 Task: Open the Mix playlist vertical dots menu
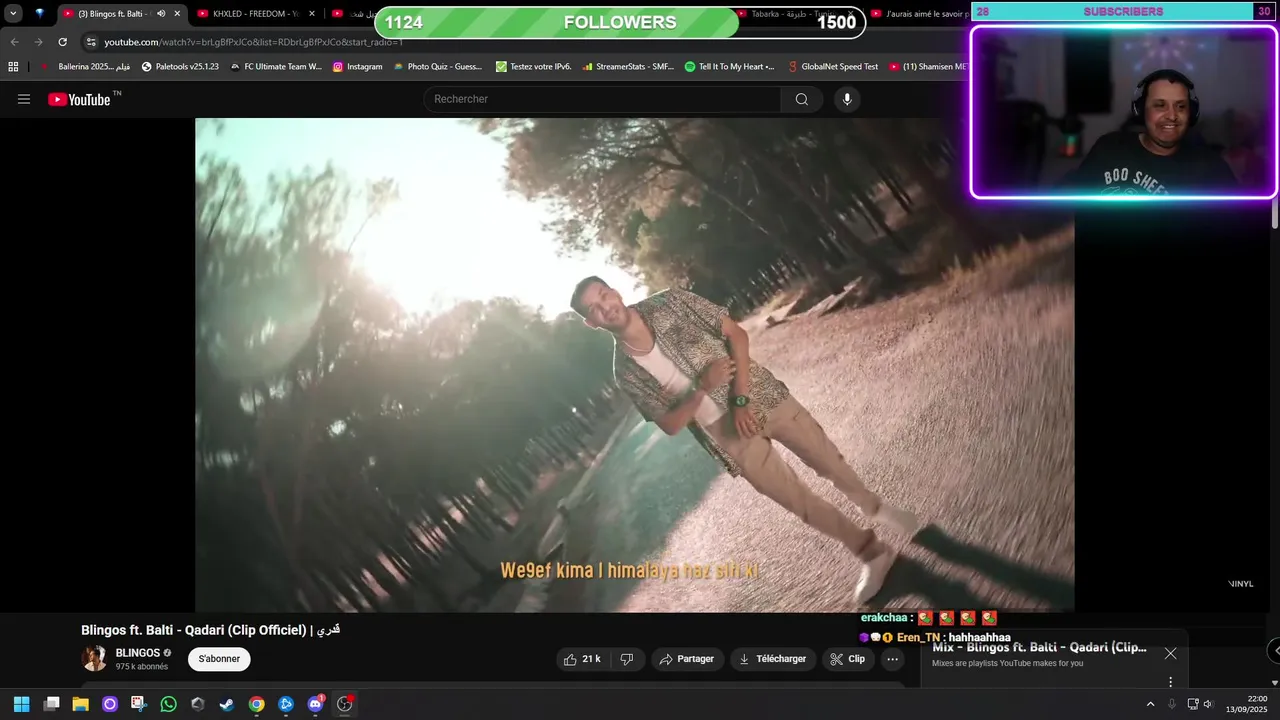tap(1170, 682)
